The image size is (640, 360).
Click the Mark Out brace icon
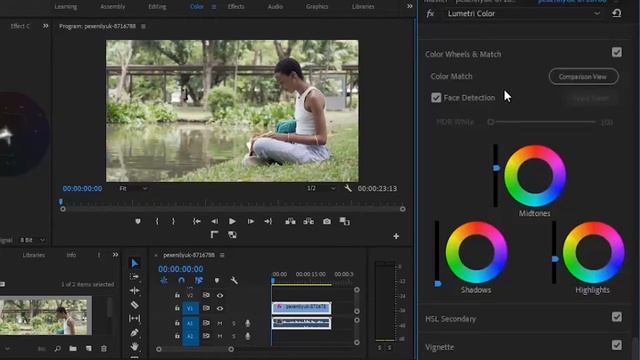173,221
